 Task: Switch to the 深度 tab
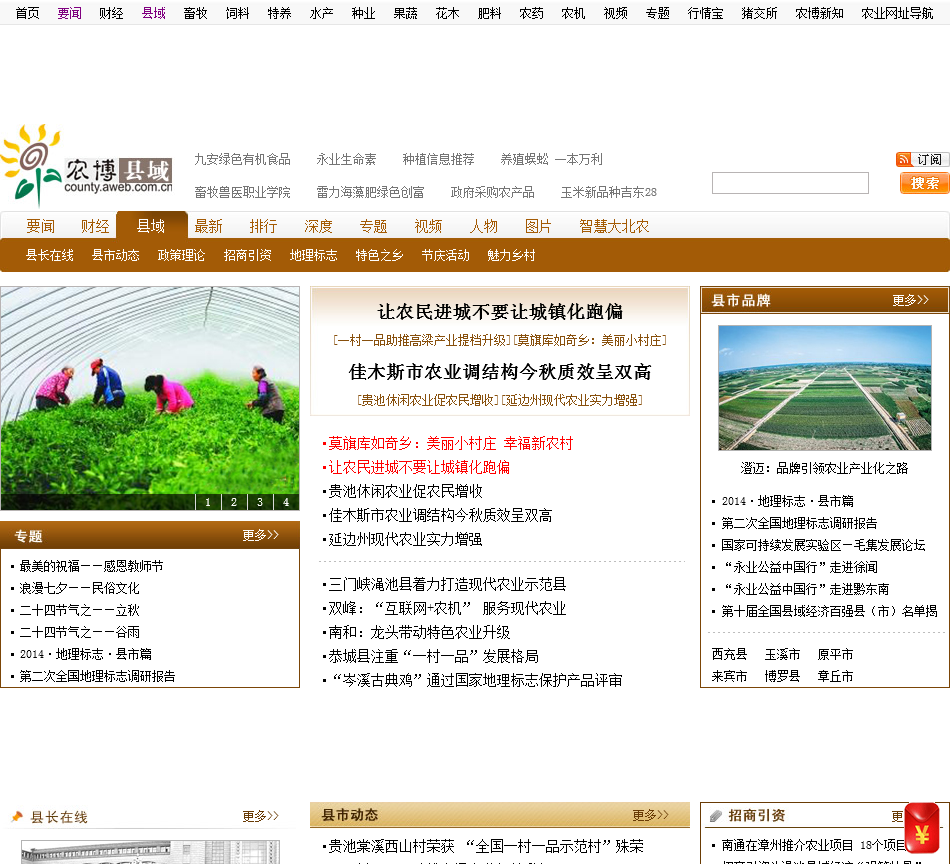point(319,226)
